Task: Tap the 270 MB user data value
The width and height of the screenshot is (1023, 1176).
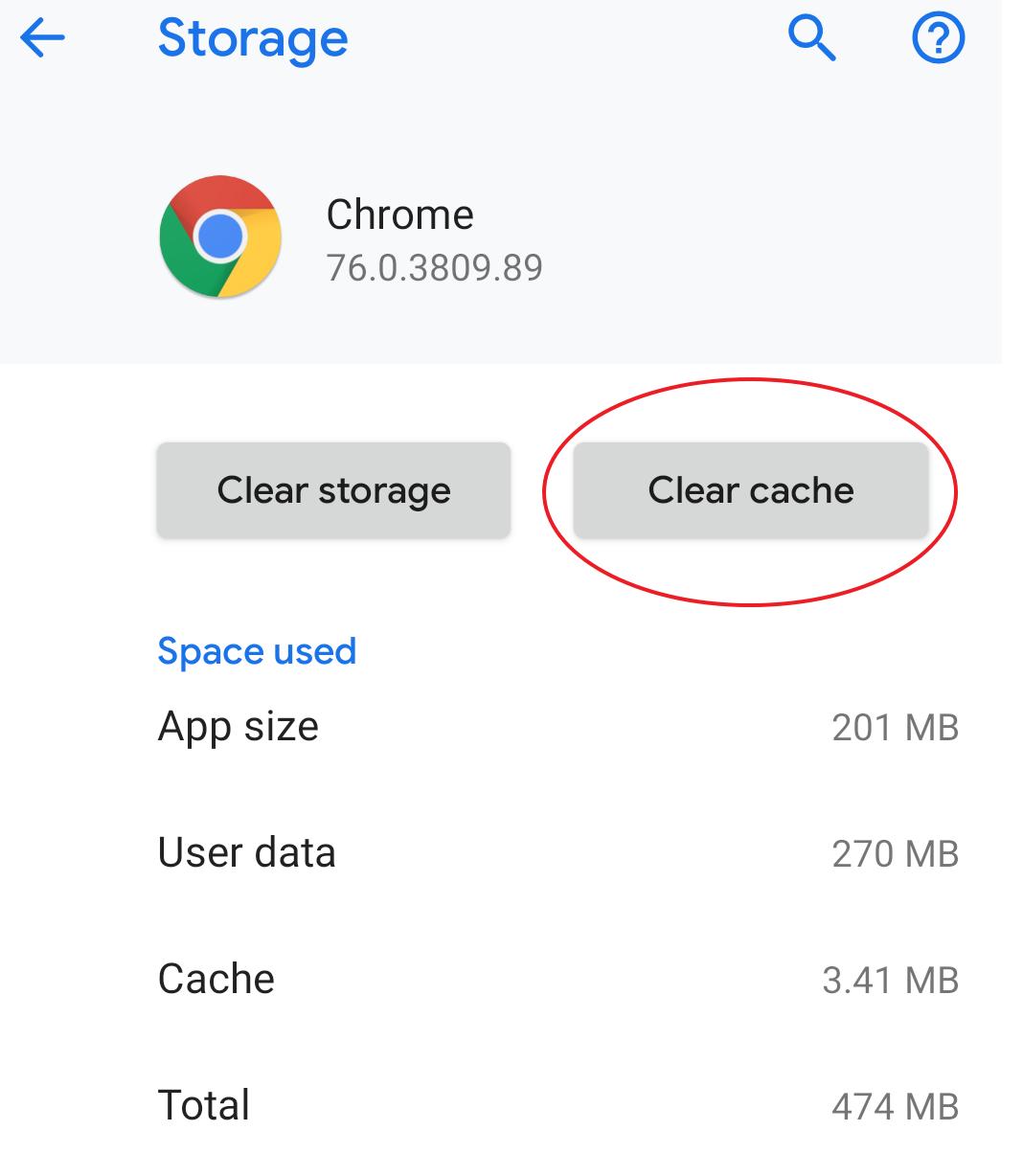Action: pos(895,854)
